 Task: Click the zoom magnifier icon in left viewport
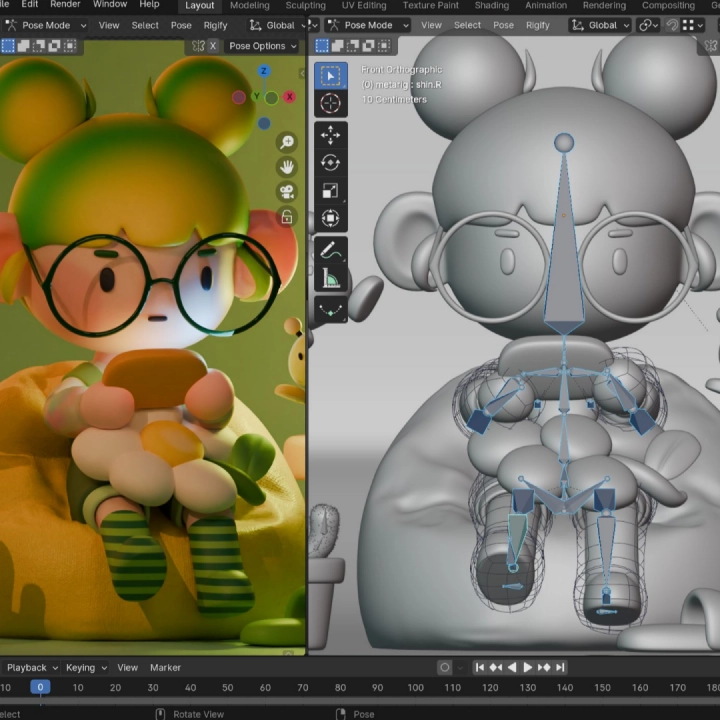tap(287, 142)
